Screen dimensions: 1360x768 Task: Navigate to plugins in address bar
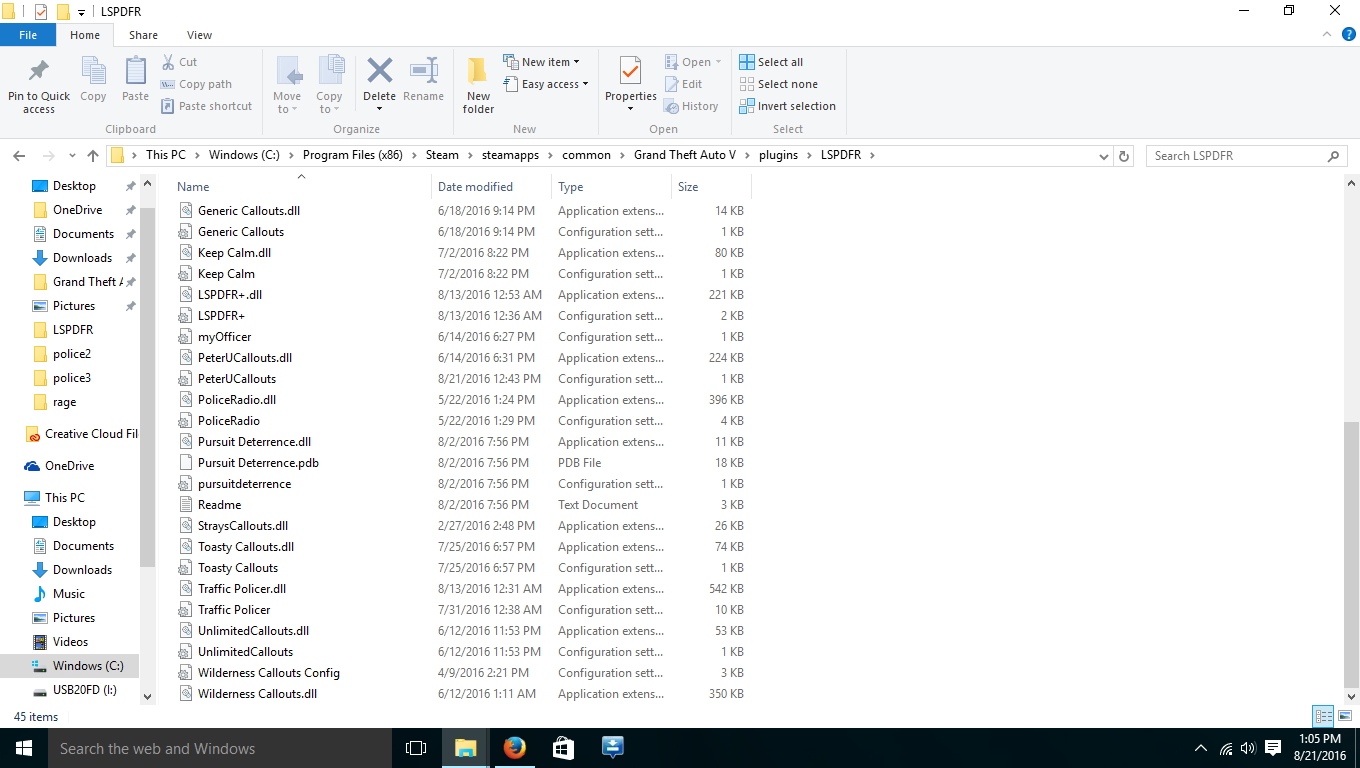(778, 156)
